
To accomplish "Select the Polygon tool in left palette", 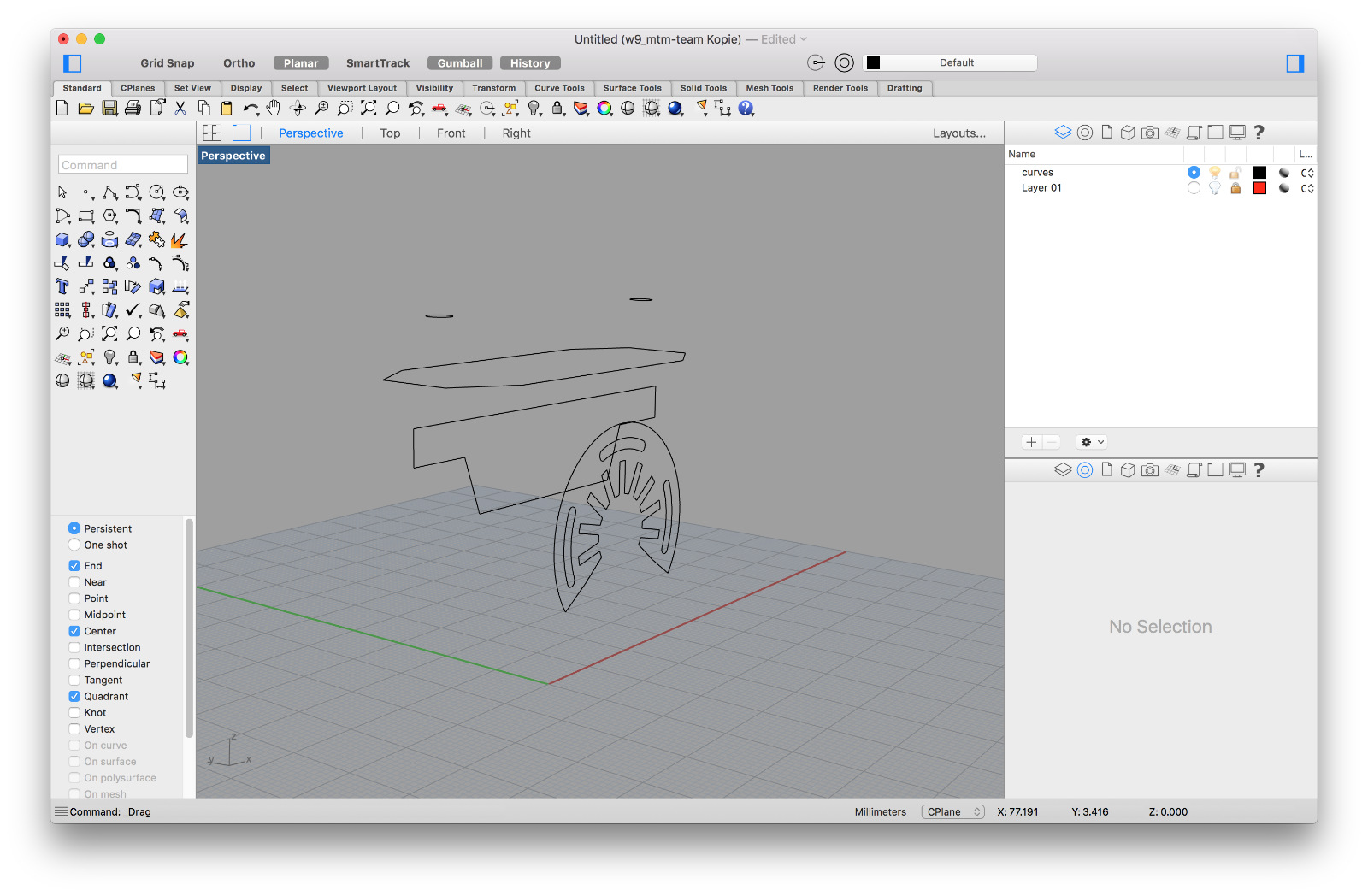I will (x=110, y=216).
